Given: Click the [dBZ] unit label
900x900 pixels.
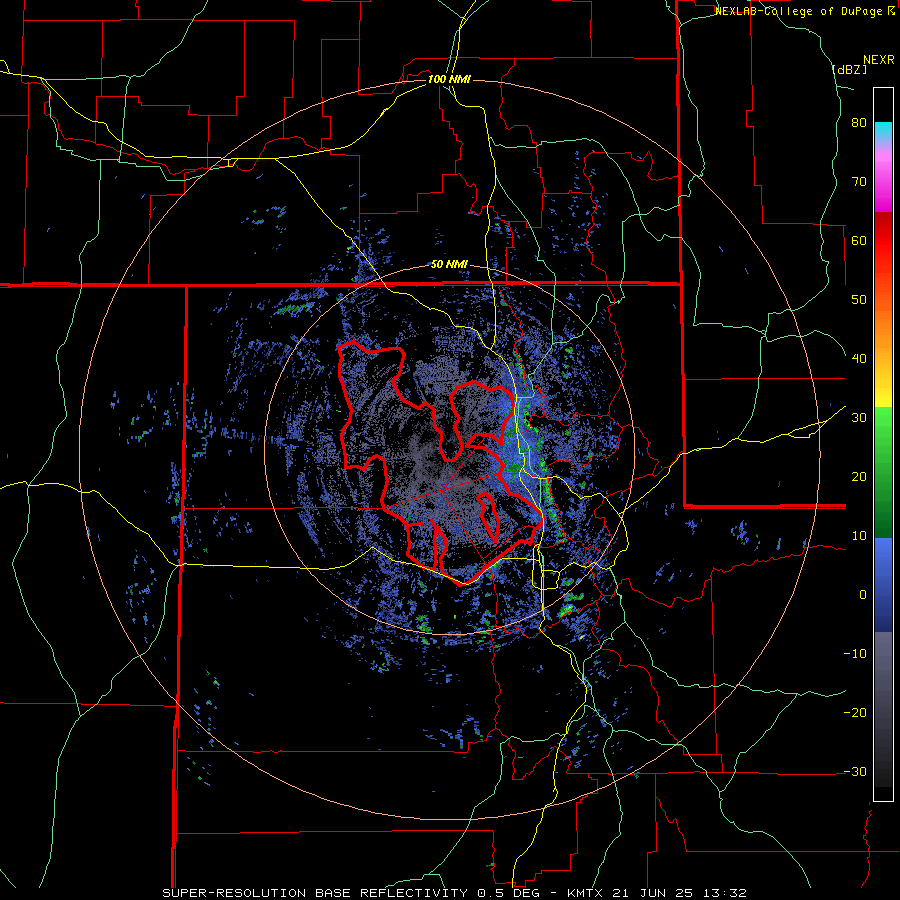Looking at the screenshot, I should pyautogui.click(x=849, y=70).
